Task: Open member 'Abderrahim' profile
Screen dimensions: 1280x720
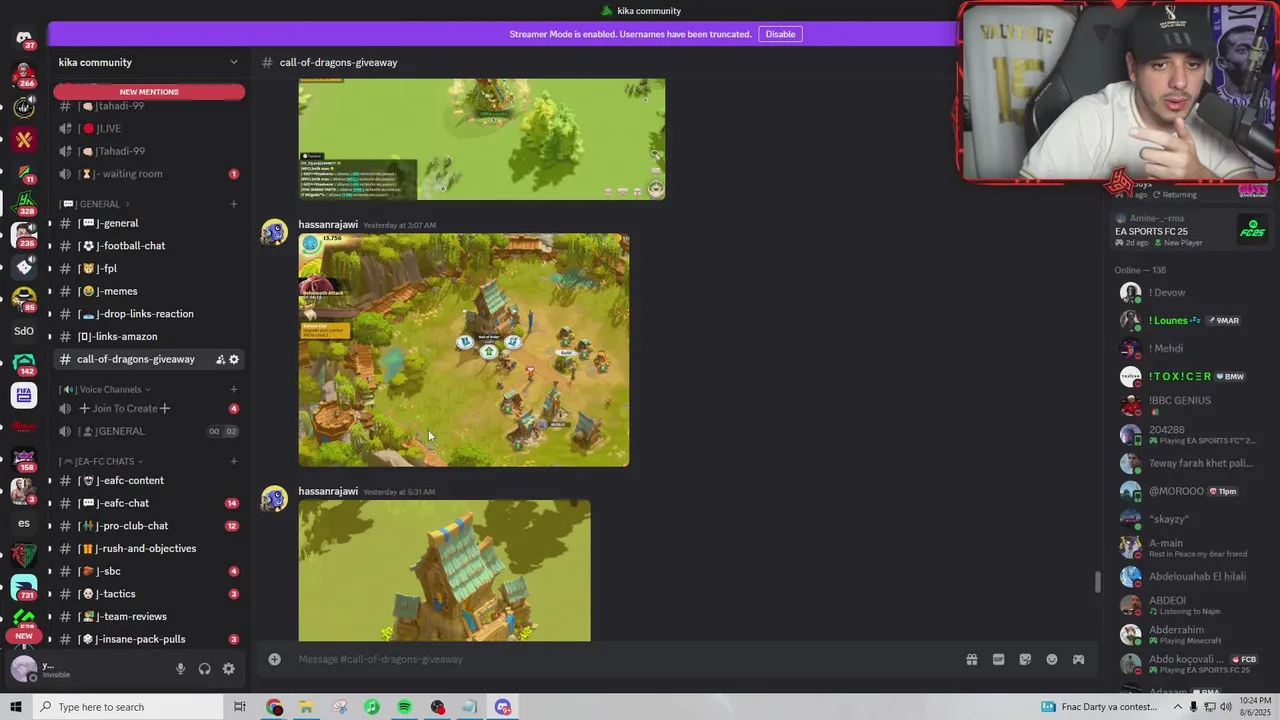Action: [1188, 635]
